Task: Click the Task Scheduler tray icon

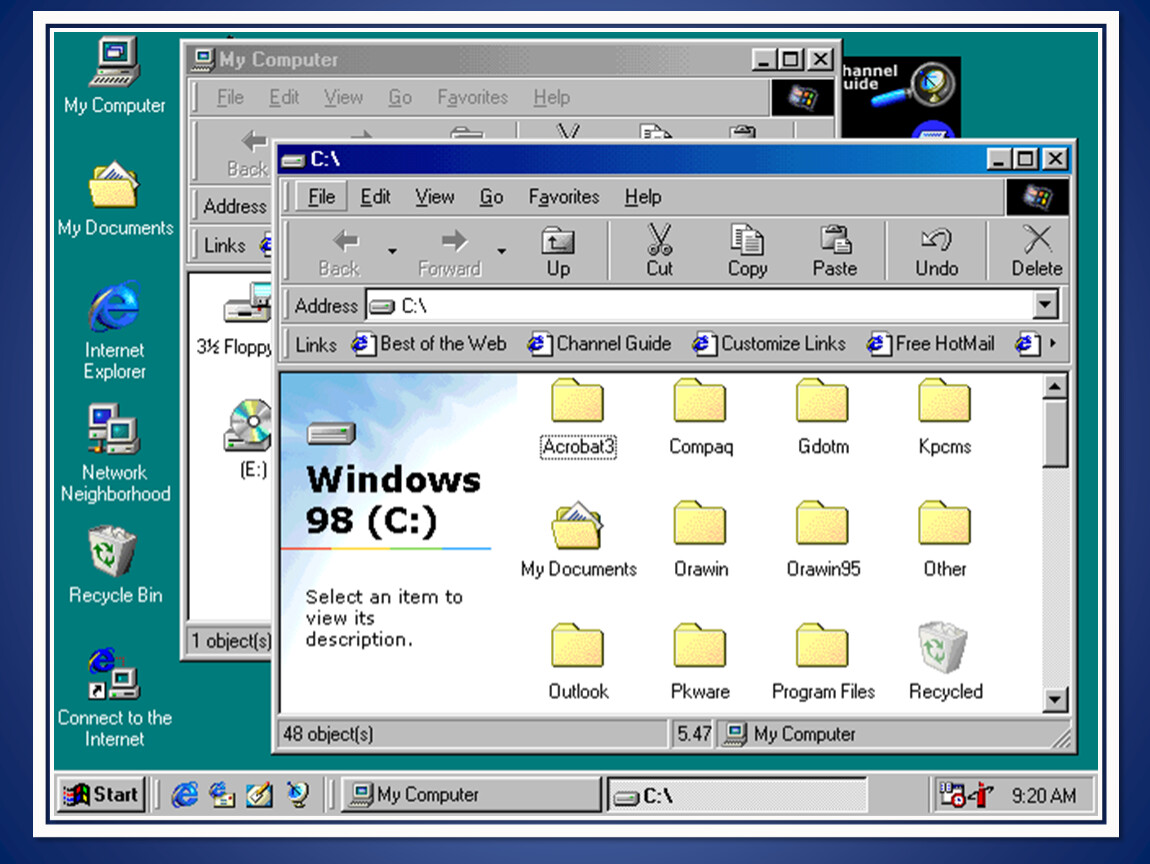Action: point(953,794)
